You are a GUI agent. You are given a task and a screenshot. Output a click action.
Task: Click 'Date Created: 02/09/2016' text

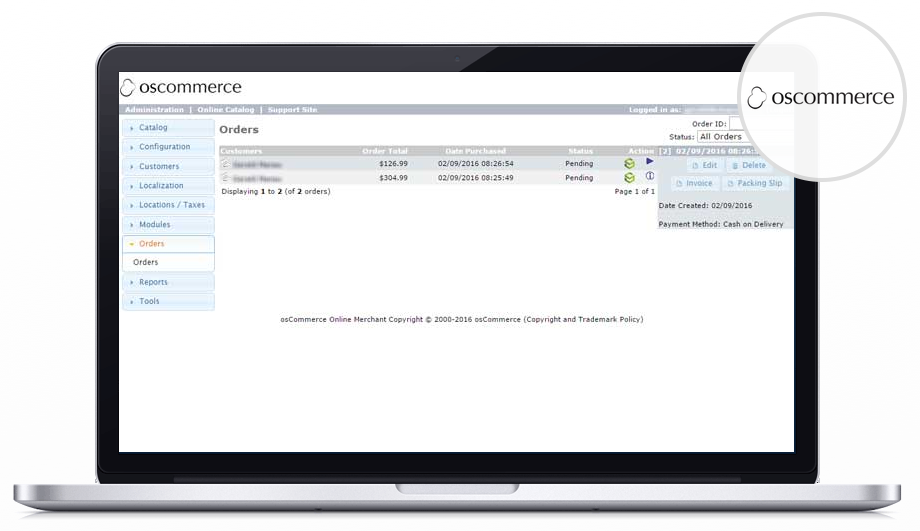(705, 206)
